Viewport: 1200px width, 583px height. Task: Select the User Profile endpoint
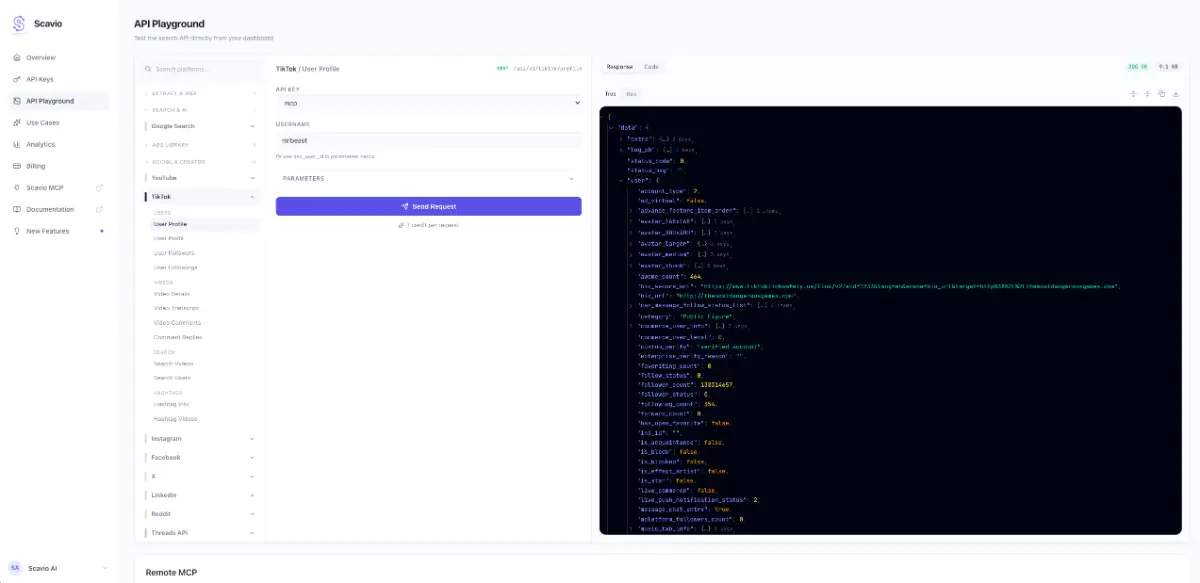click(203, 224)
